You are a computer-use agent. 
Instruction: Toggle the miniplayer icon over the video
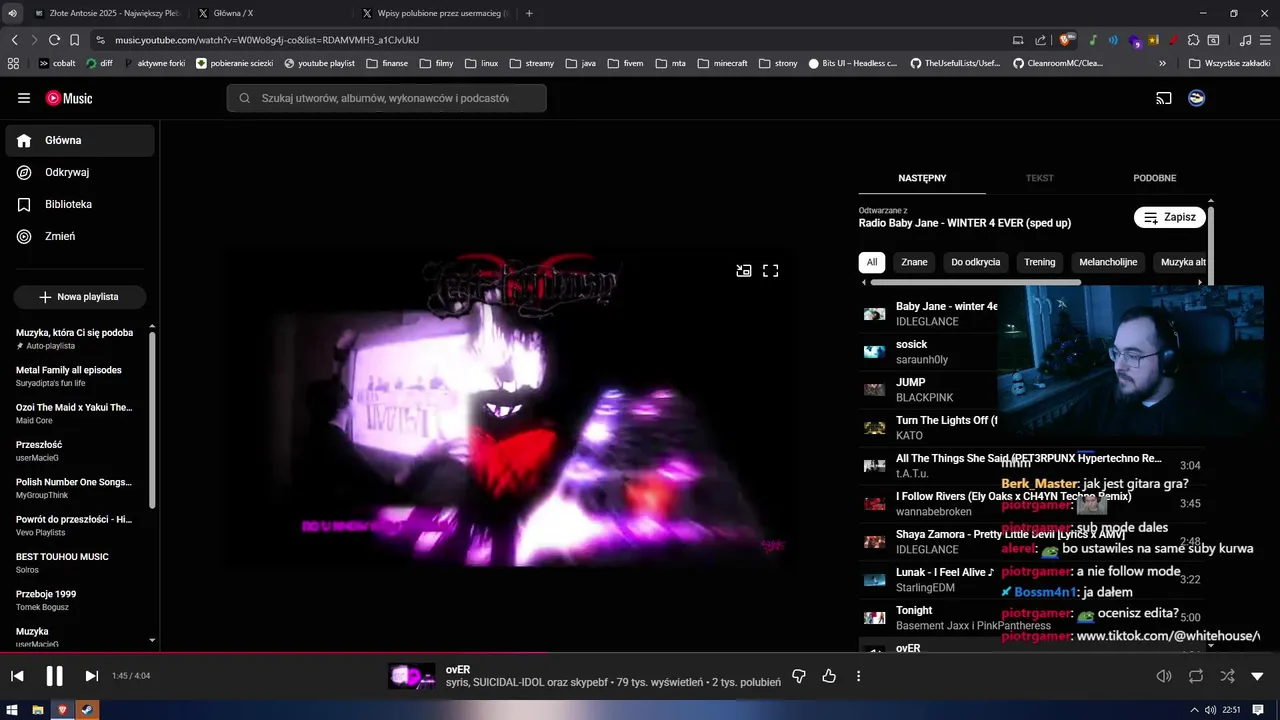[x=744, y=271]
